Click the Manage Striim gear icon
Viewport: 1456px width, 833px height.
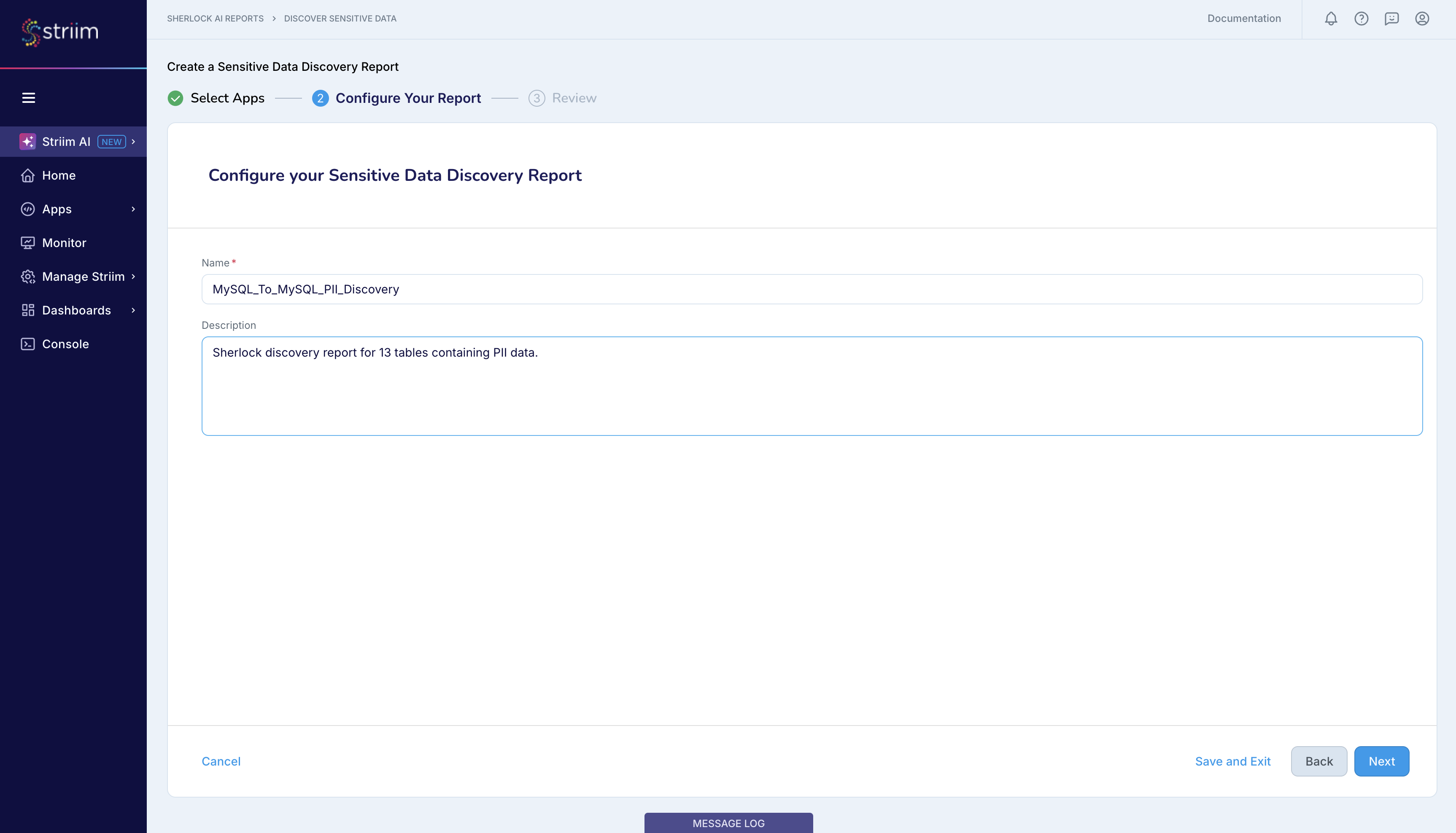tap(29, 277)
